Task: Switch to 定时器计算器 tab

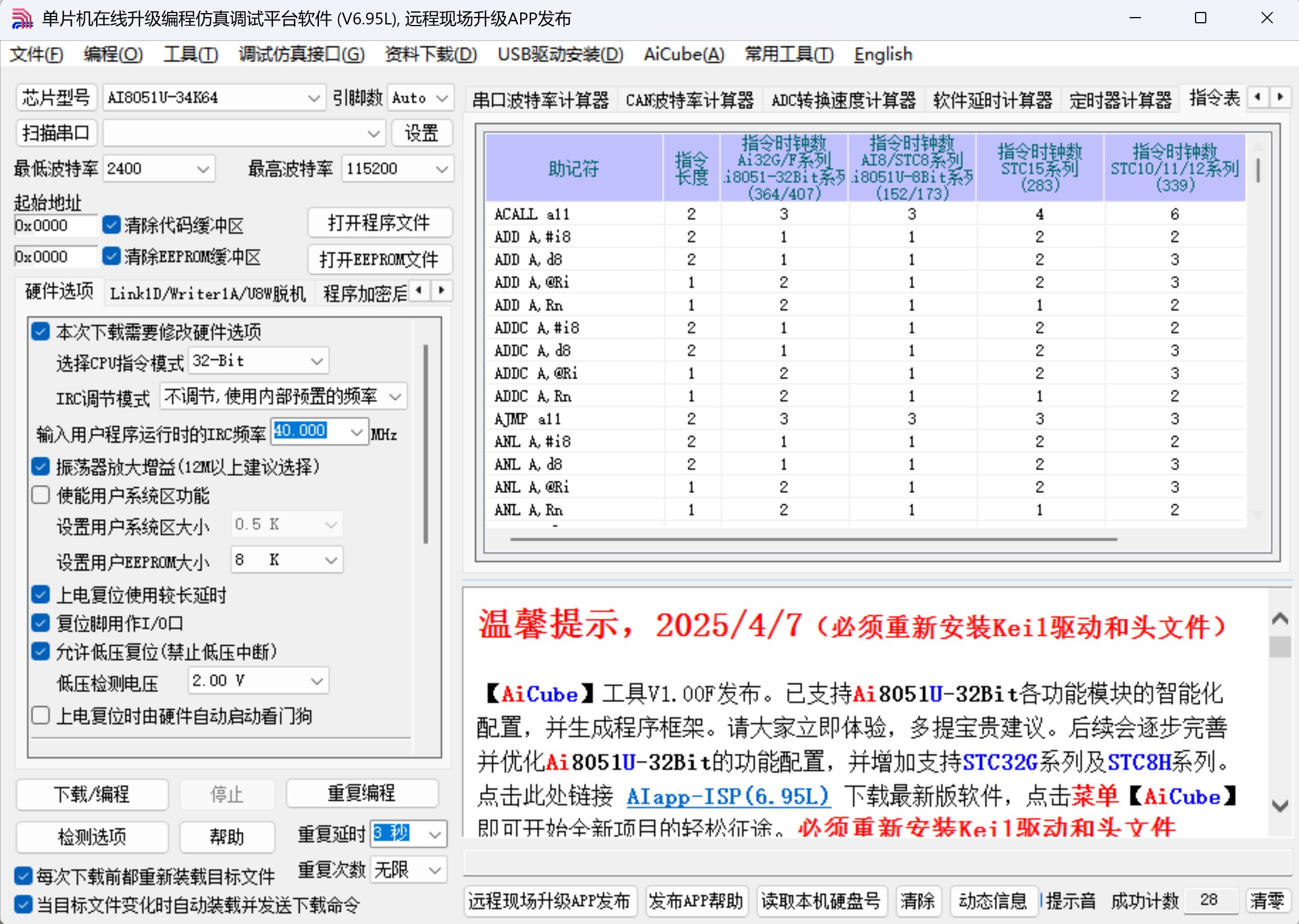Action: [1120, 100]
